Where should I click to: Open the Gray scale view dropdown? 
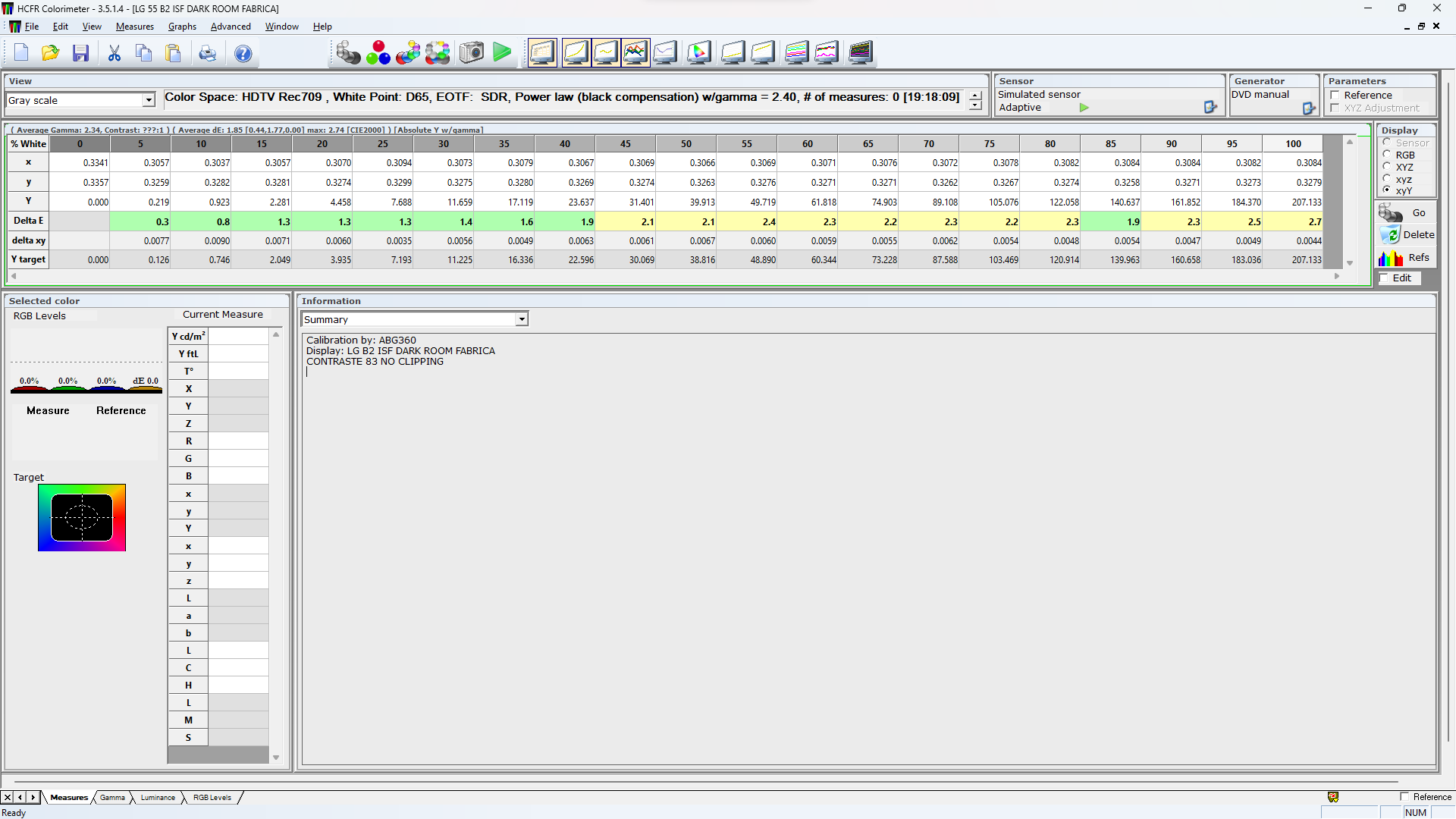149,100
